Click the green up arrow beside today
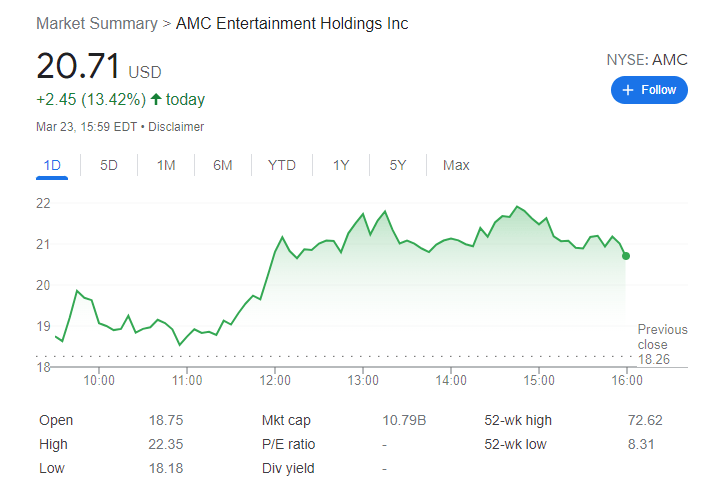 pyautogui.click(x=156, y=99)
